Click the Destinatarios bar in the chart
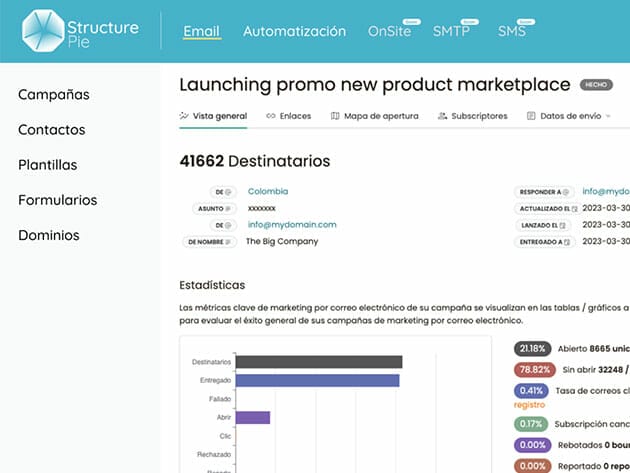The width and height of the screenshot is (630, 473). [319, 362]
